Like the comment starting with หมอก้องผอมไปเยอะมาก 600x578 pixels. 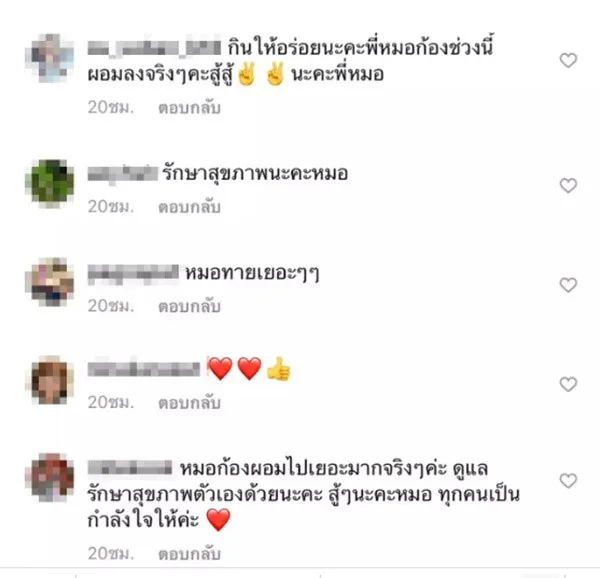(x=568, y=481)
